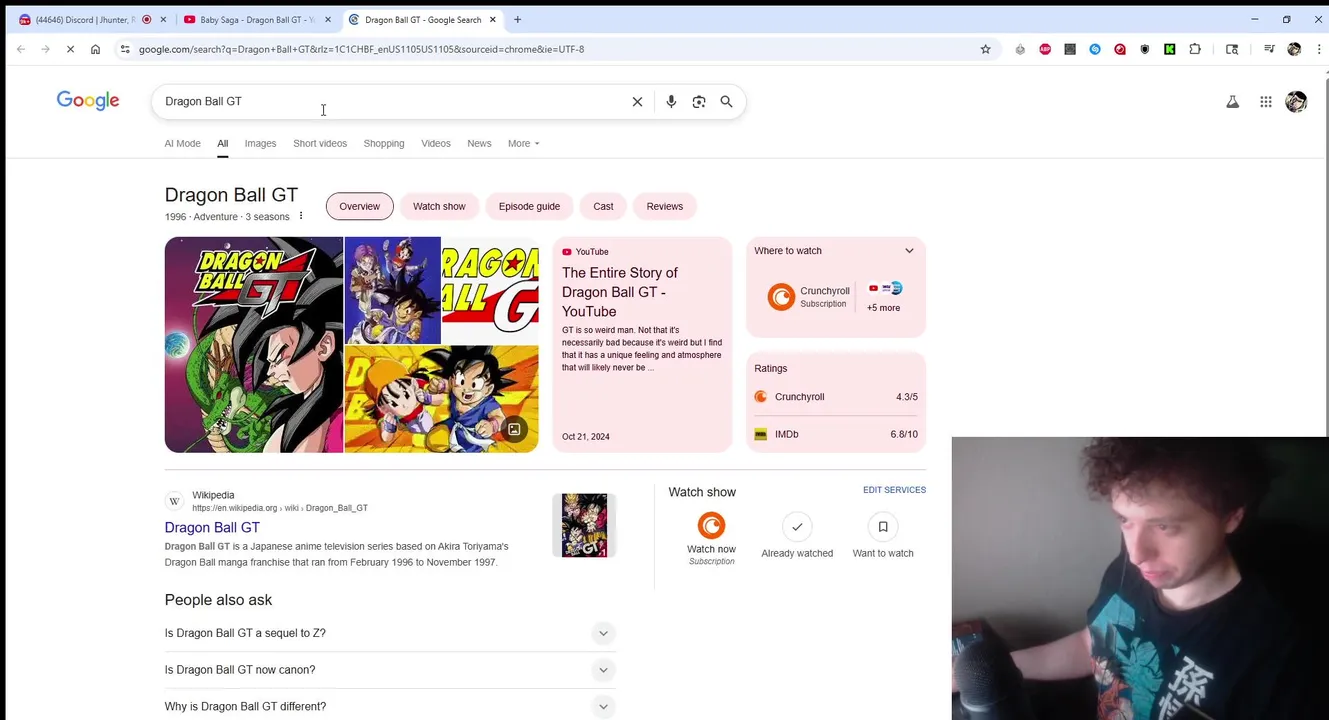Bookmark this page with star icon
The height and width of the screenshot is (720, 1329).
point(985,49)
